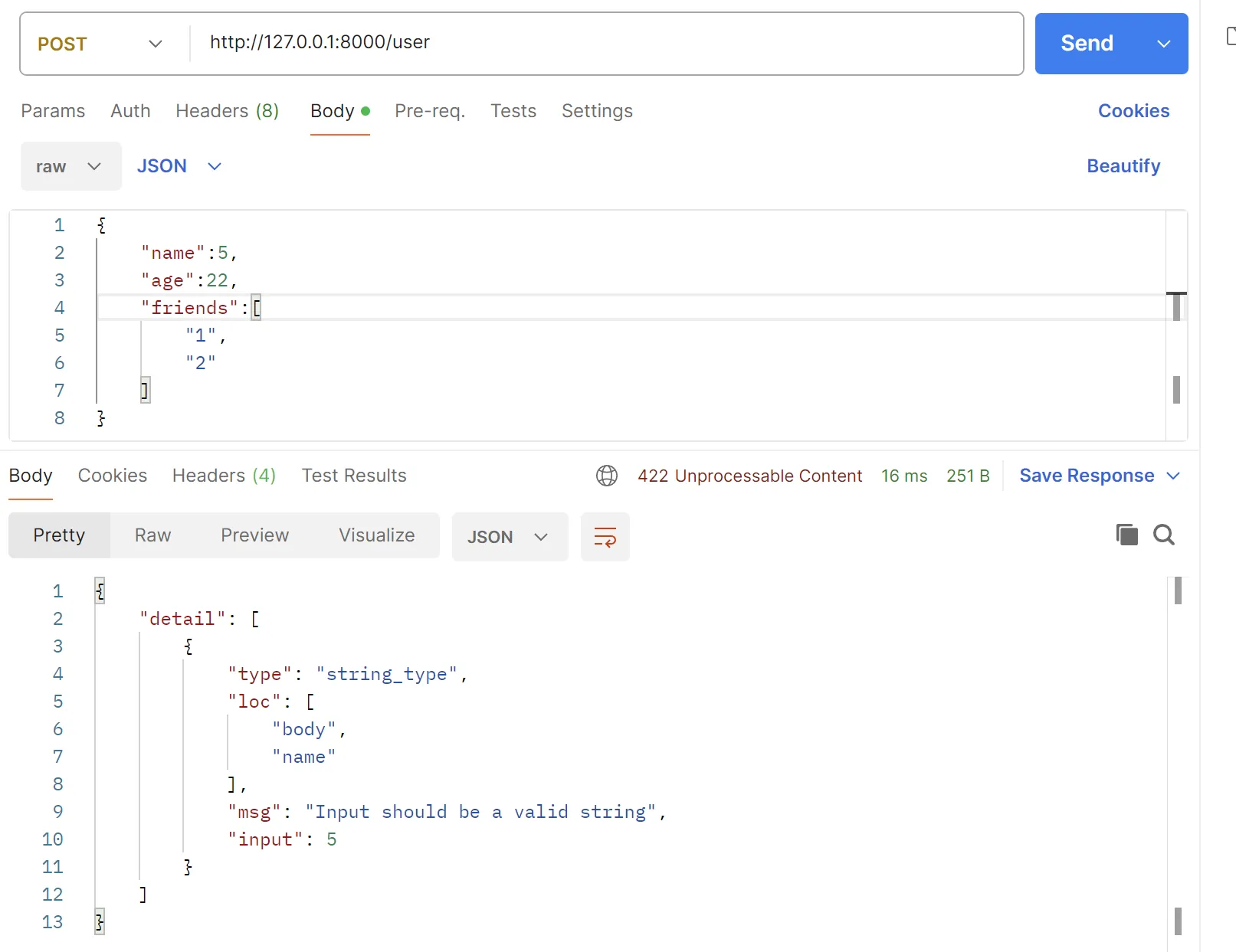Screen dimensions: 1236x952
Task: Copy response body to clipboard
Action: 1126,535
